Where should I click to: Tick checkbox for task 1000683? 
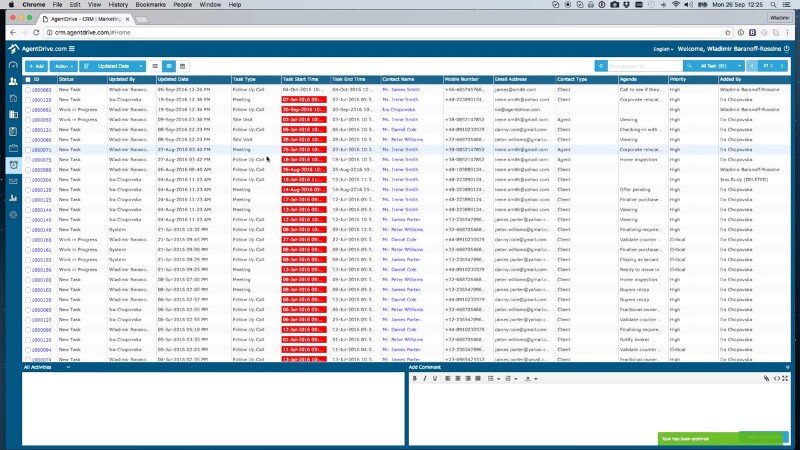(28, 89)
